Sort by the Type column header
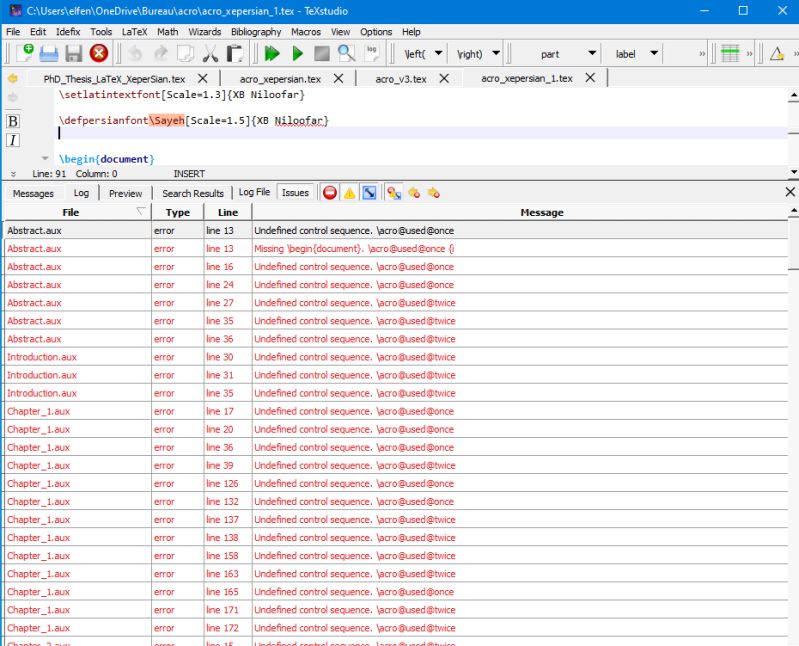The height and width of the screenshot is (646, 799). click(x=177, y=212)
